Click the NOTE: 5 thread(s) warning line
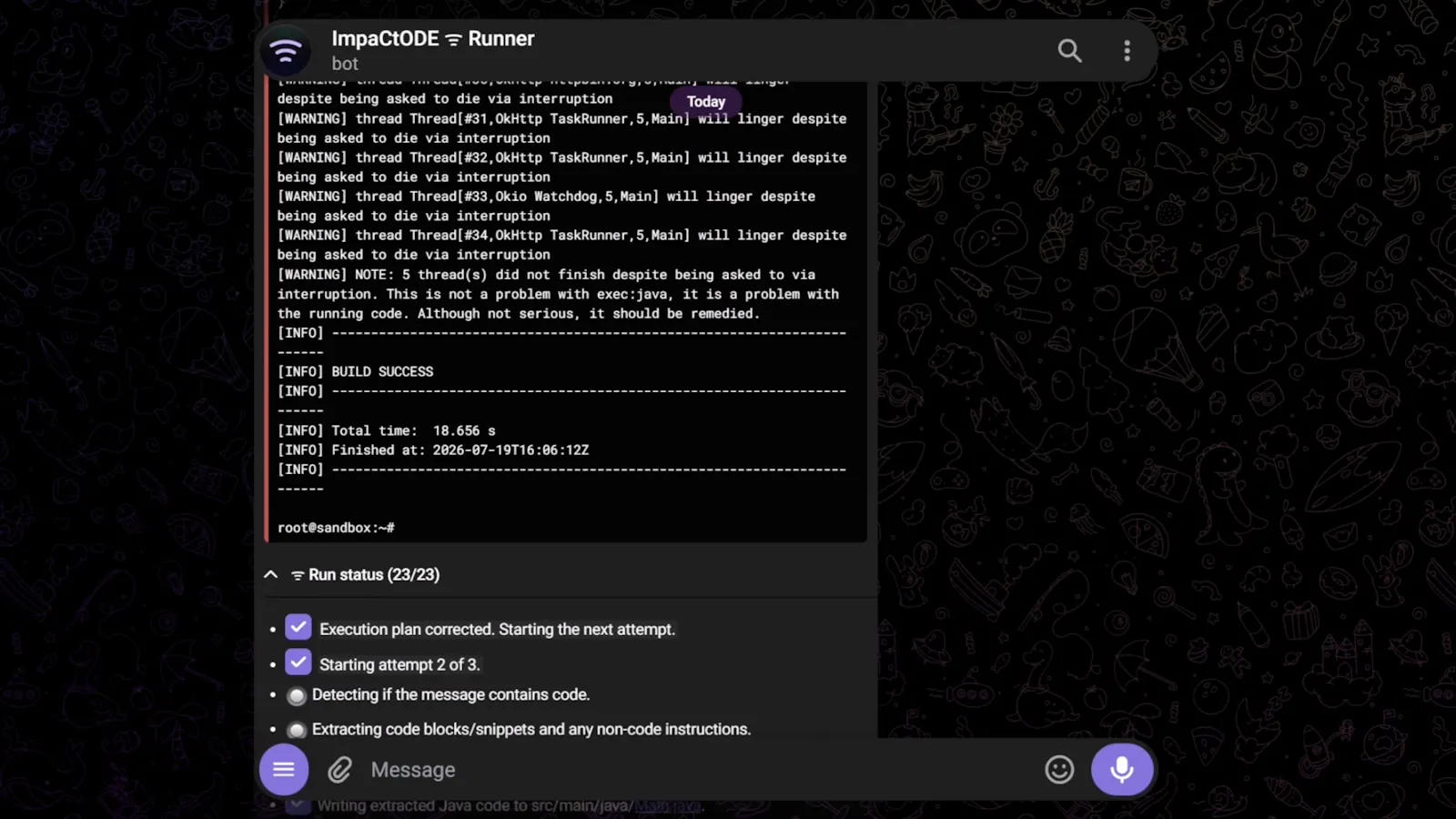The image size is (1456, 819). (x=558, y=294)
